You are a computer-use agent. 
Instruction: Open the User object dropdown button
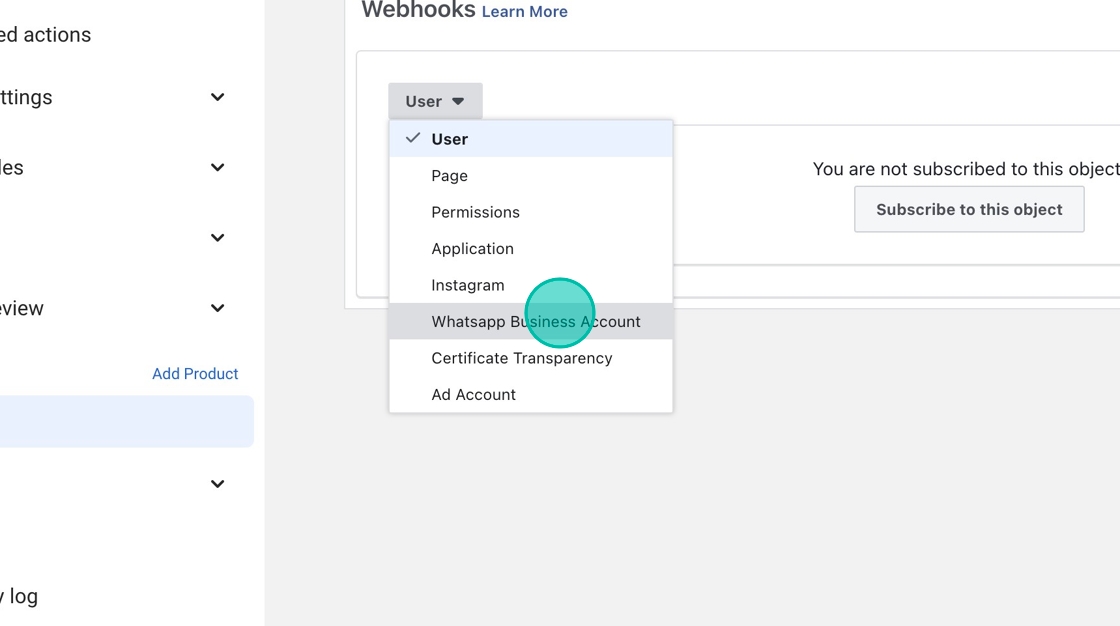[x=435, y=101]
